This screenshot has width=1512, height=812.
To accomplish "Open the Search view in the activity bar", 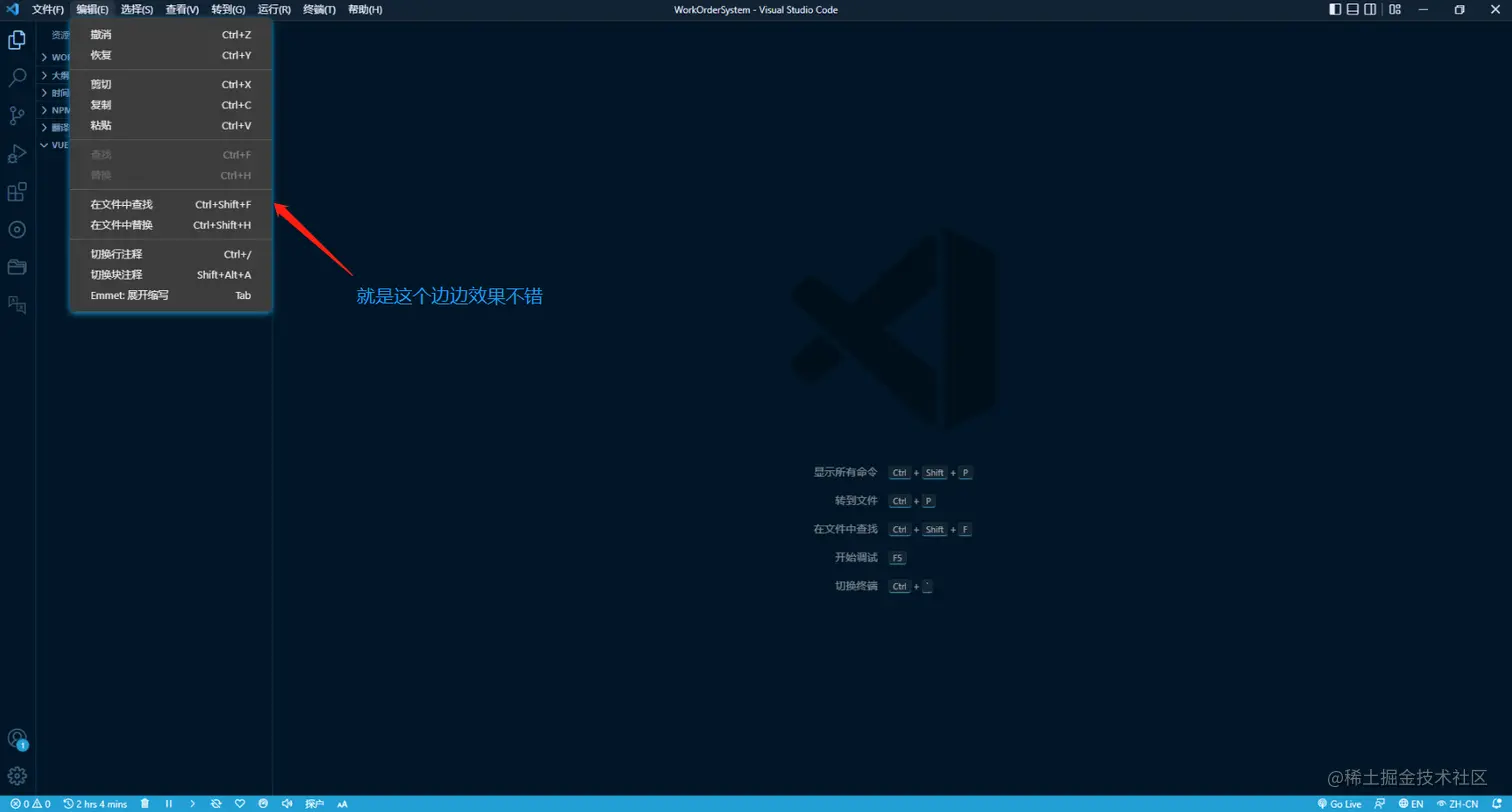I will [x=17, y=78].
